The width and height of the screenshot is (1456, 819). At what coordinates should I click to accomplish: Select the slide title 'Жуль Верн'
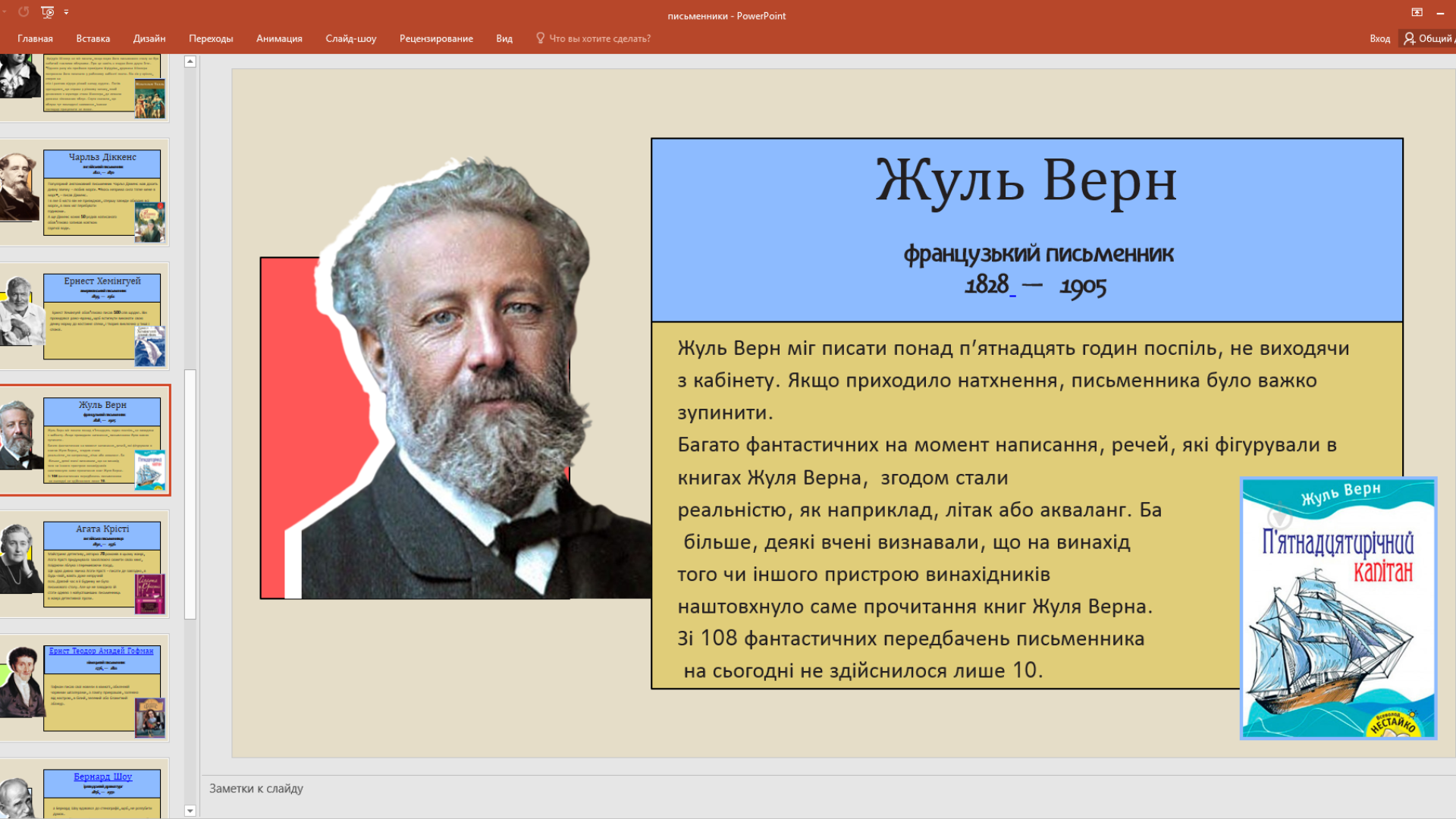click(1027, 181)
